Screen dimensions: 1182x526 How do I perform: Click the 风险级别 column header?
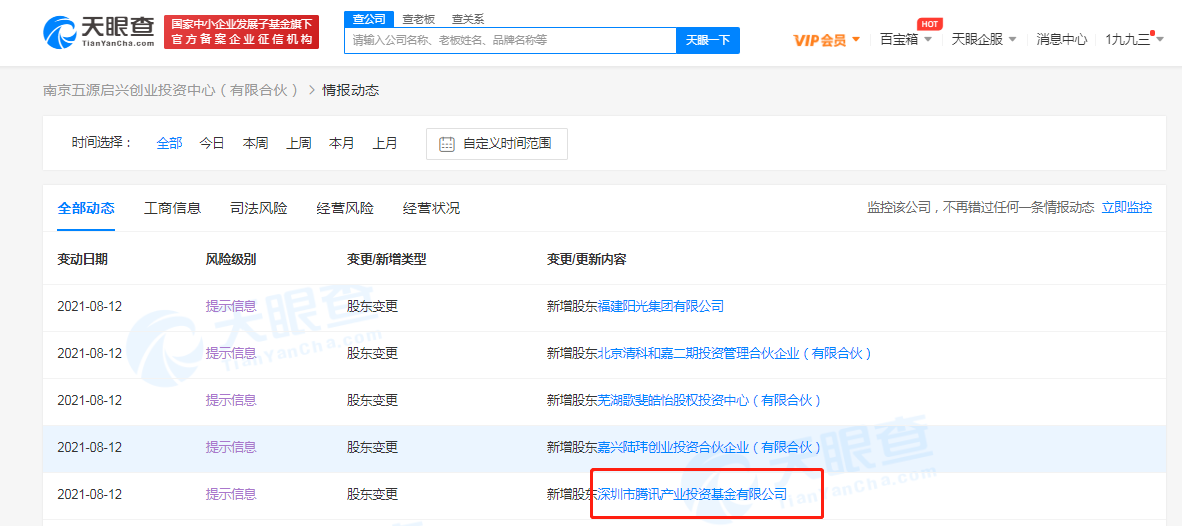click(231, 260)
